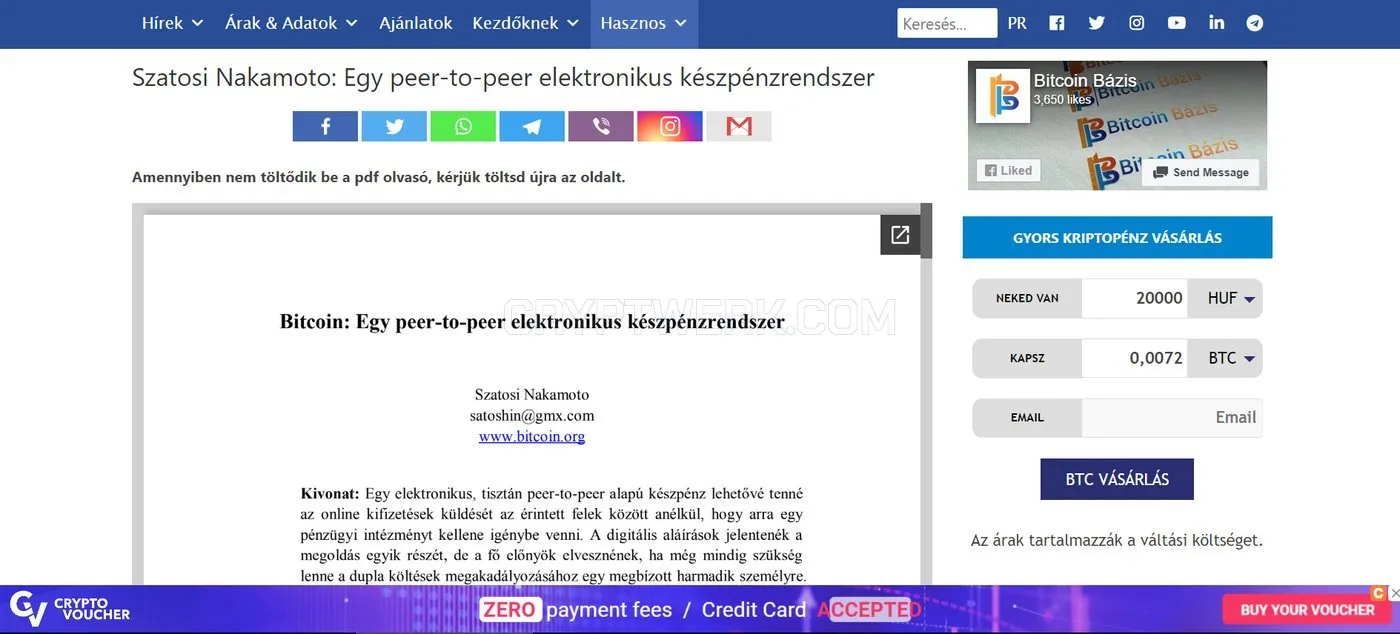Open the YouTube icon in the header

click(1177, 23)
